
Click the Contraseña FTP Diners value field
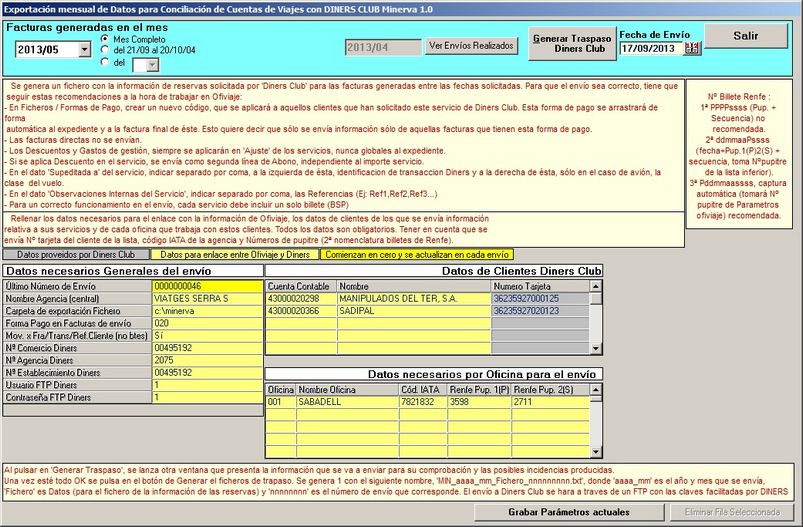(207, 397)
